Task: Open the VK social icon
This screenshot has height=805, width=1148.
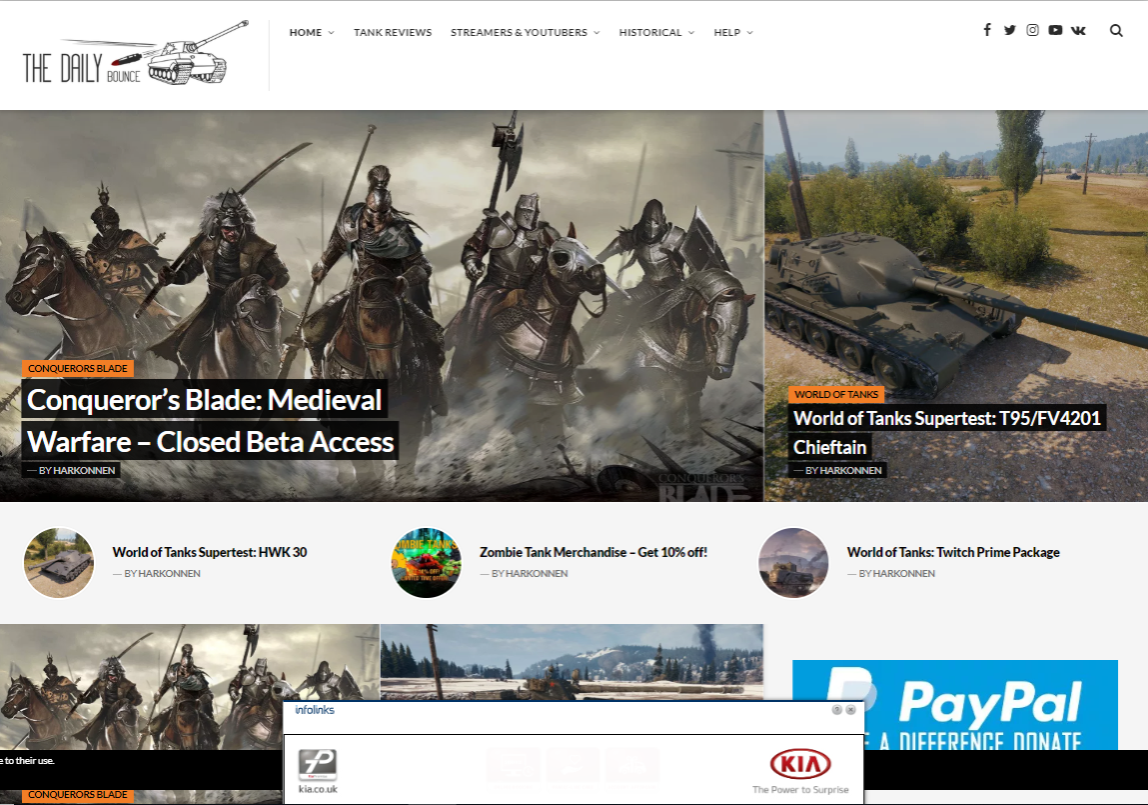Action: tap(1078, 30)
